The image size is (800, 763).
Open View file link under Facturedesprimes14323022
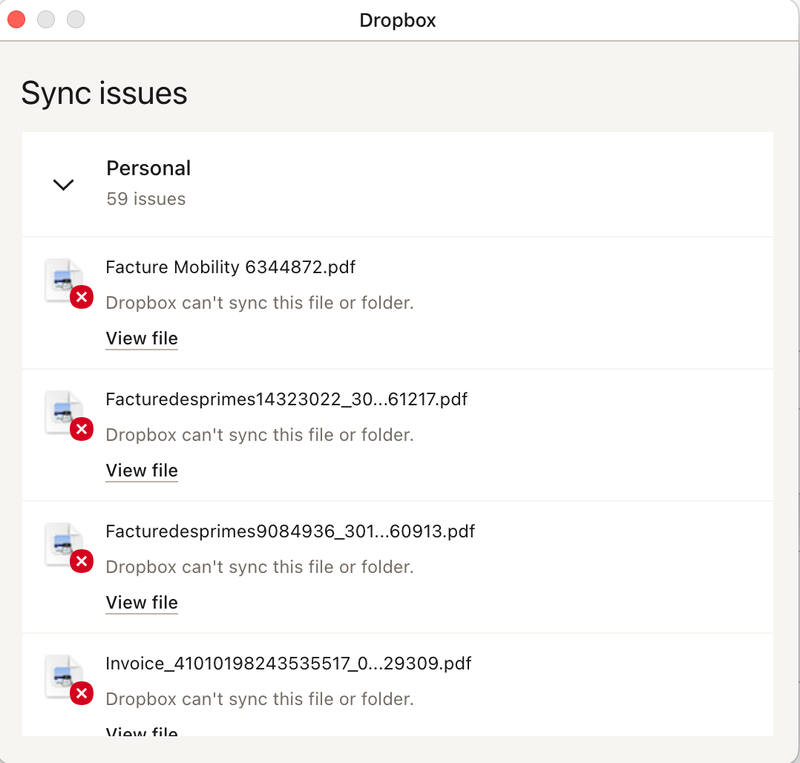point(141,470)
